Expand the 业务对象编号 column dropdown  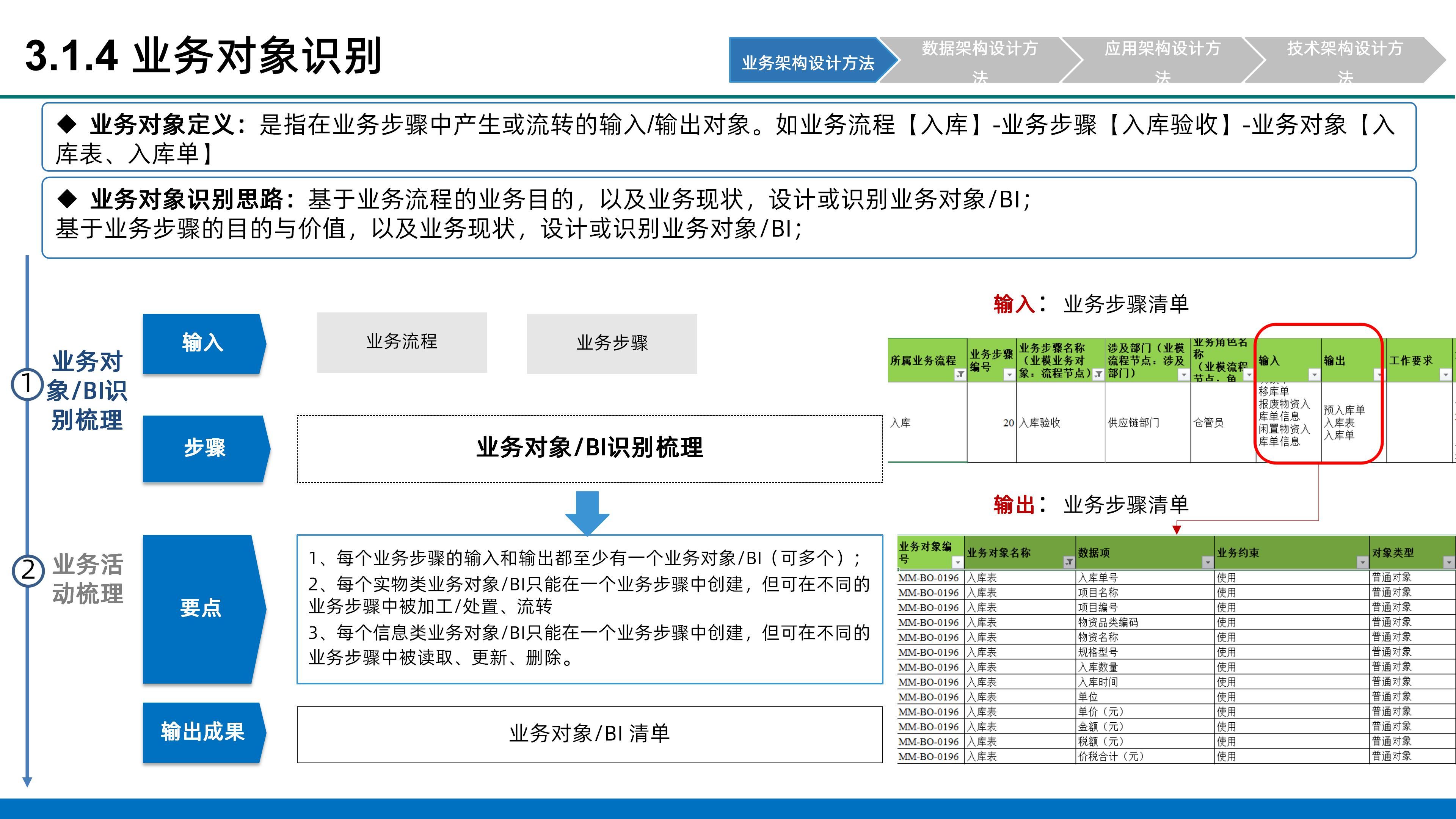(957, 562)
